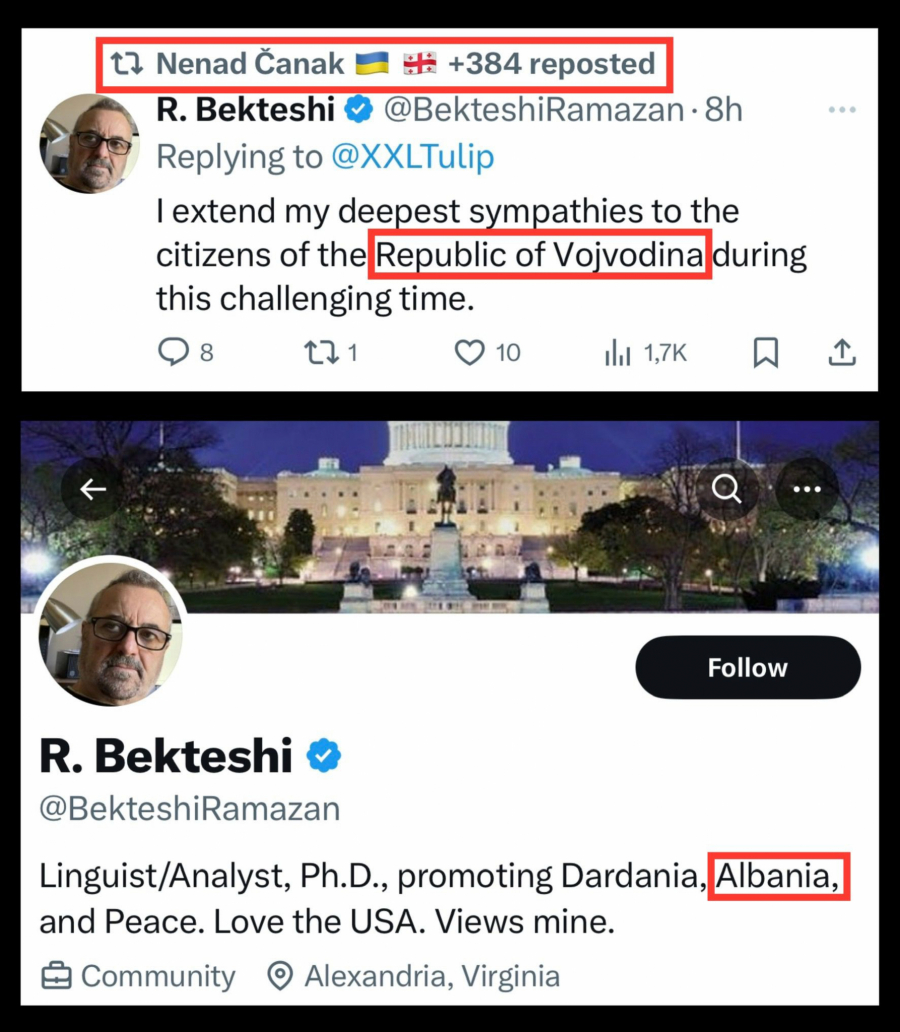Click R. Bekteshi's avatar in the tweet
The height and width of the screenshot is (1032, 900).
coord(89,143)
